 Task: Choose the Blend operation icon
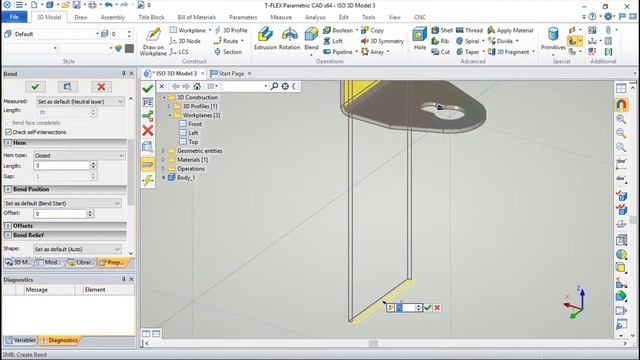coord(311,39)
